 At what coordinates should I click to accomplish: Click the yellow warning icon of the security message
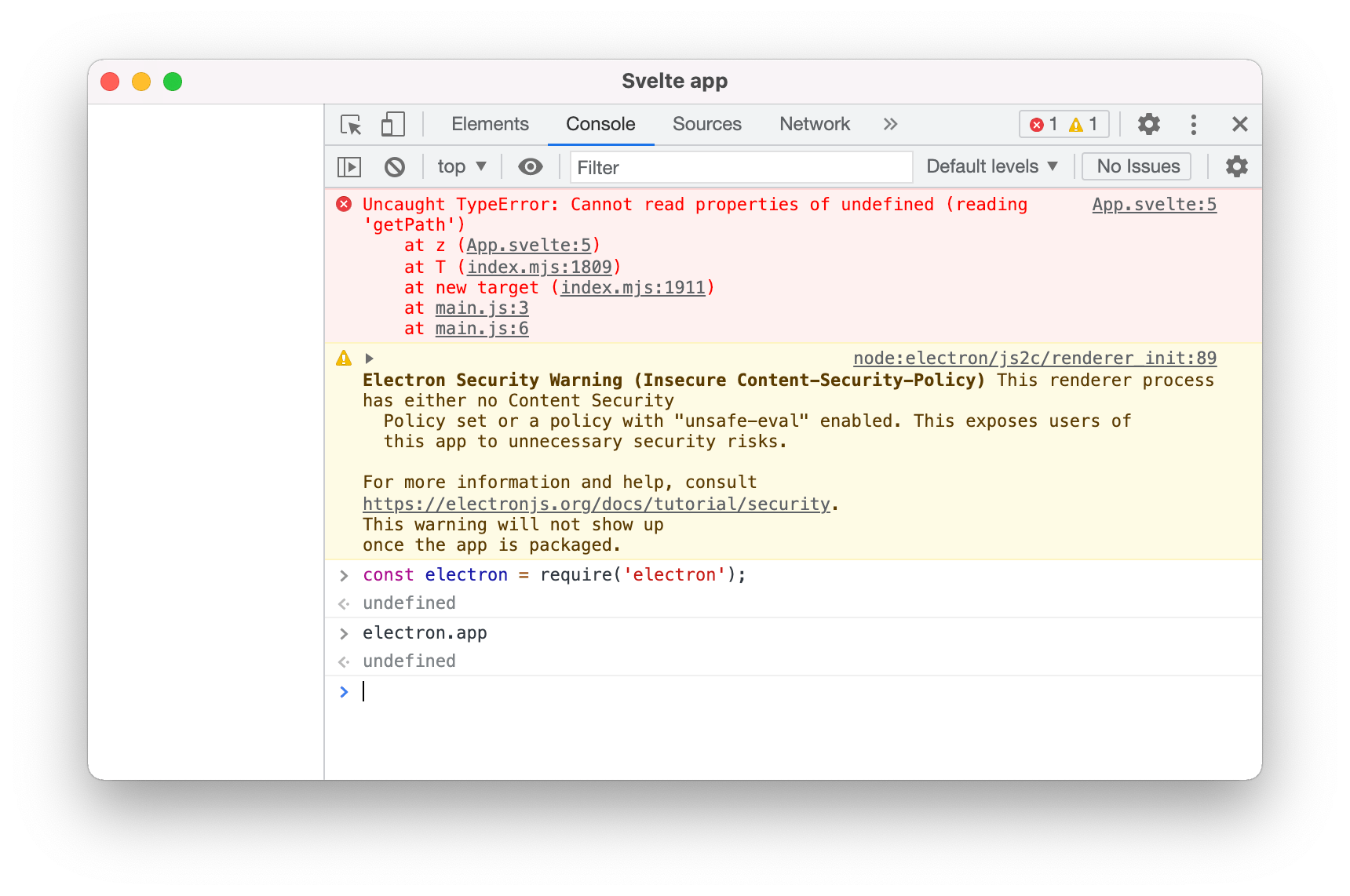coord(344,359)
